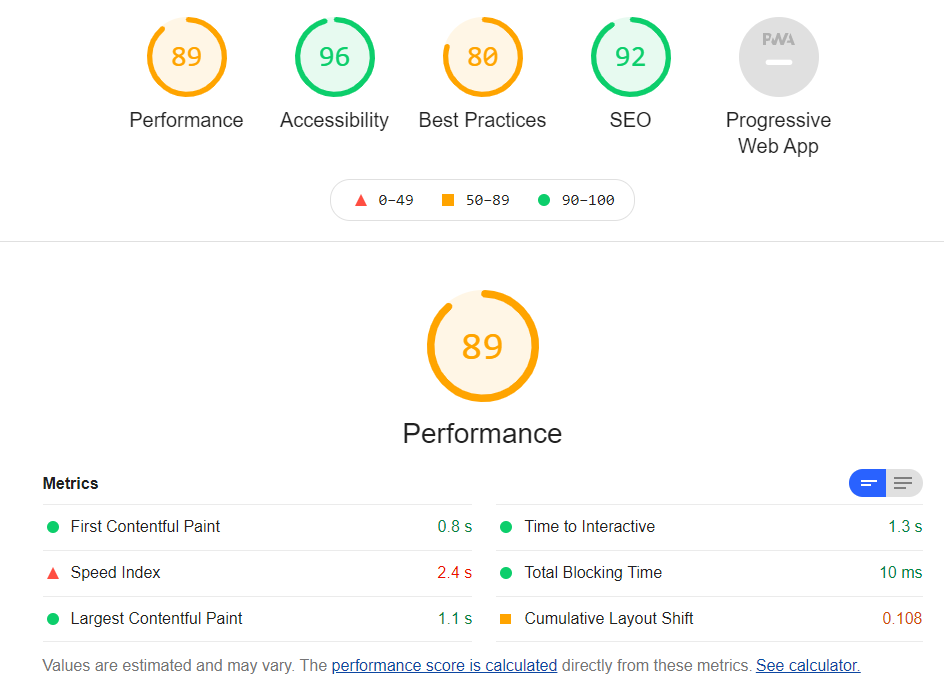Viewport: 944px width, 676px height.
Task: Click the SEO score gauge showing 92
Action: [630, 57]
